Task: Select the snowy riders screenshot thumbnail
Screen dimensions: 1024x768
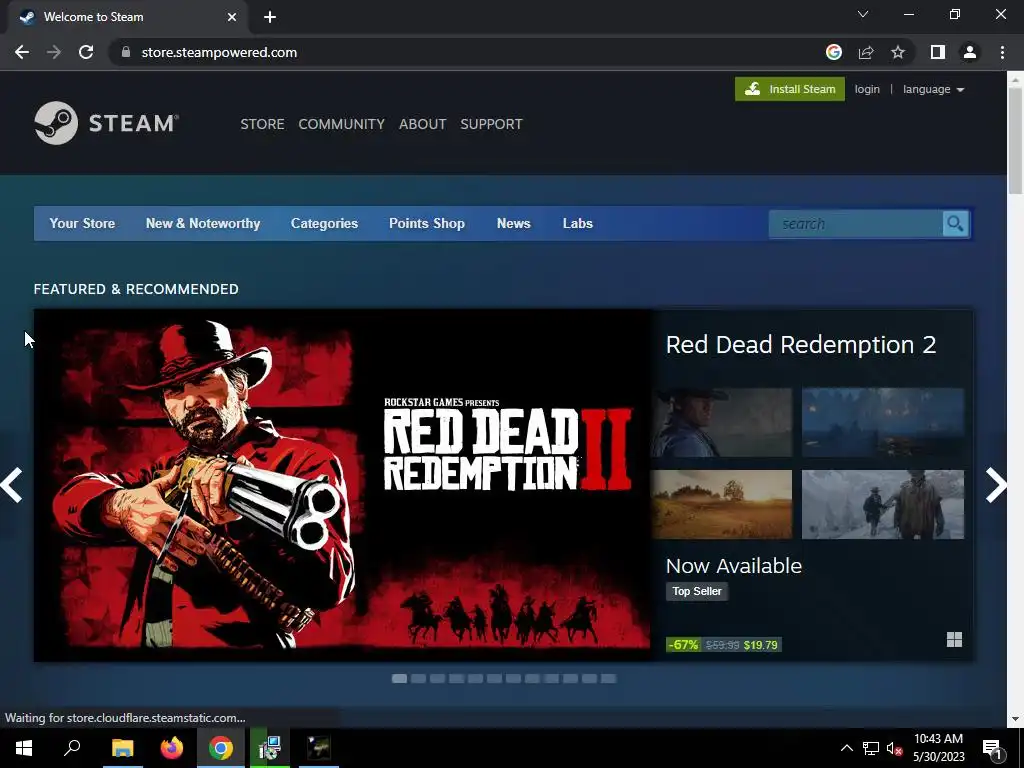Action: (x=883, y=504)
